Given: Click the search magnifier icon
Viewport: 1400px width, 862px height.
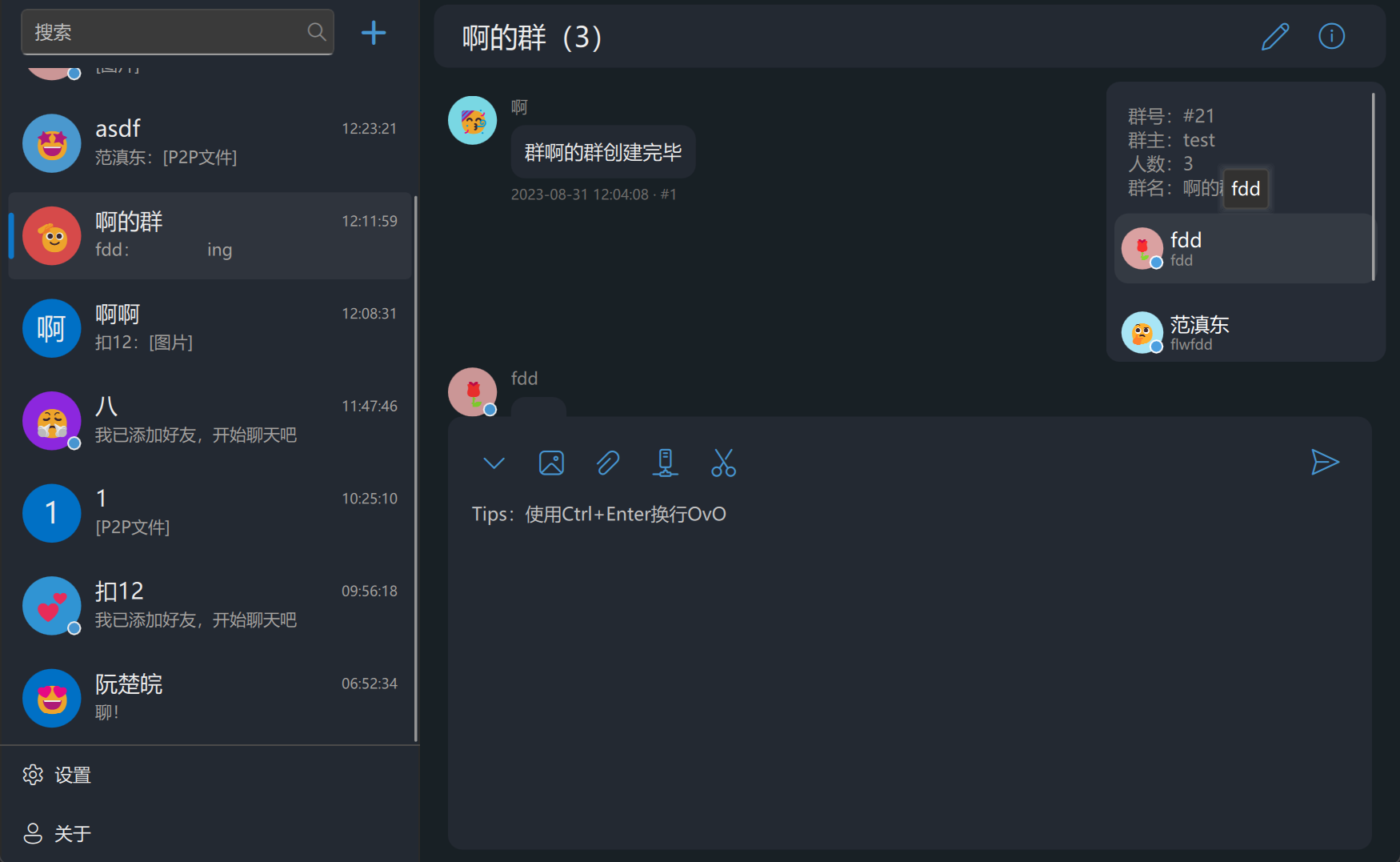Looking at the screenshot, I should [x=315, y=32].
